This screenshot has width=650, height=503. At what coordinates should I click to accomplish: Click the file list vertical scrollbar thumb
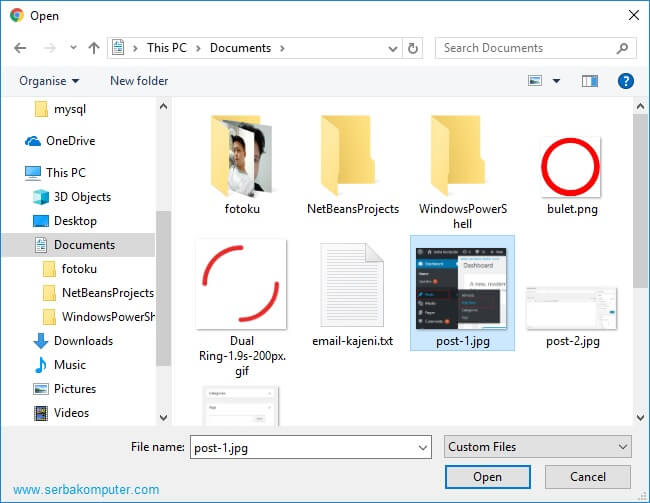coord(640,201)
